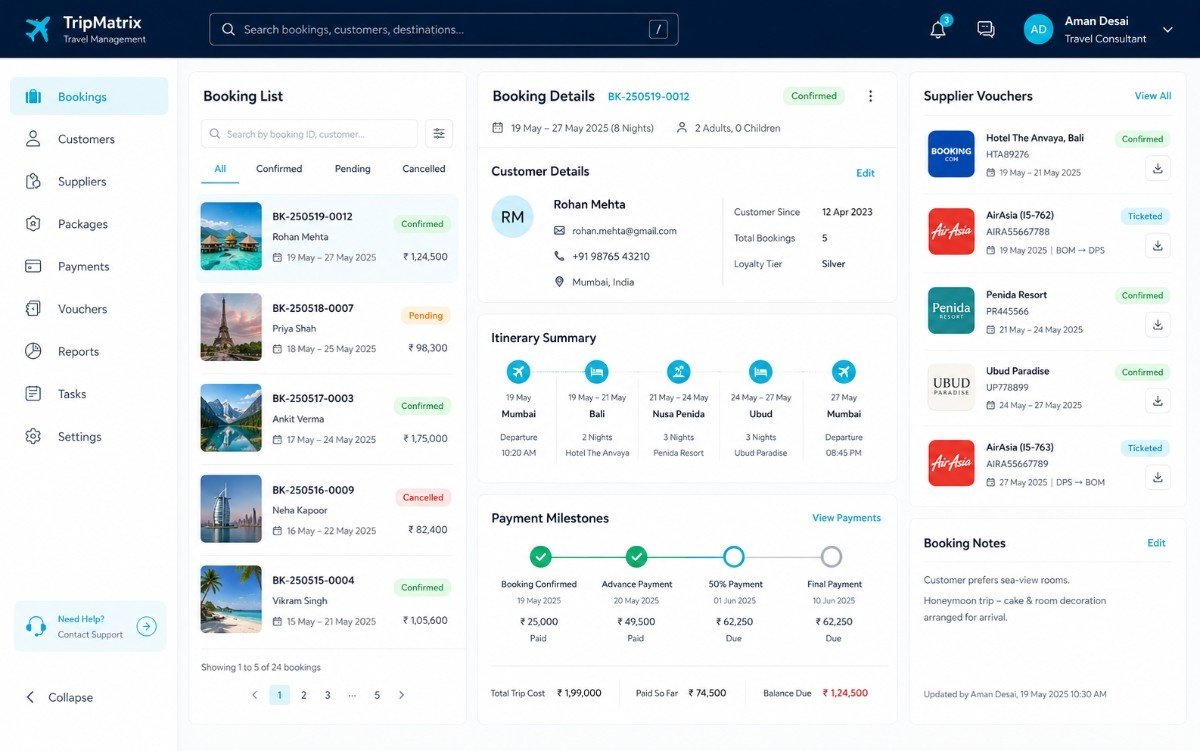Open Bookings in the sidebar
Image resolution: width=1200 pixels, height=751 pixels.
click(89, 97)
